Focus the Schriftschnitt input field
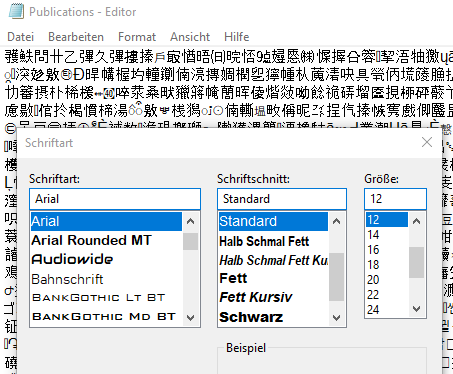Screen dimensions: 453x374 click(282, 199)
